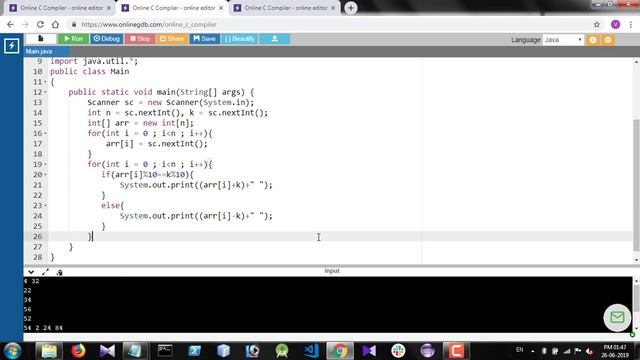Collapse the else block fold at line 23
Screen dimensions: 640x360
(x=45, y=206)
